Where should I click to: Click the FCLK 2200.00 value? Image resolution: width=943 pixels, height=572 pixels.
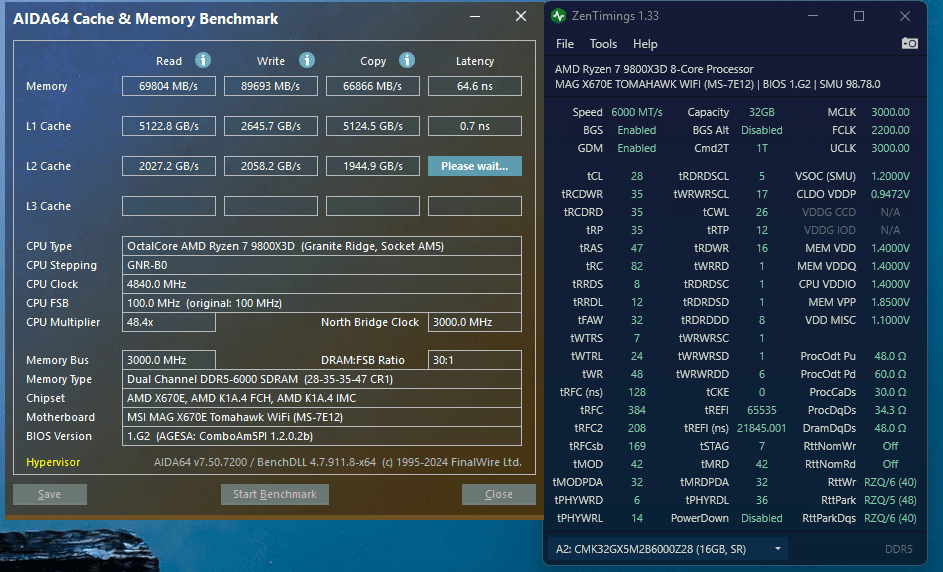(x=890, y=131)
